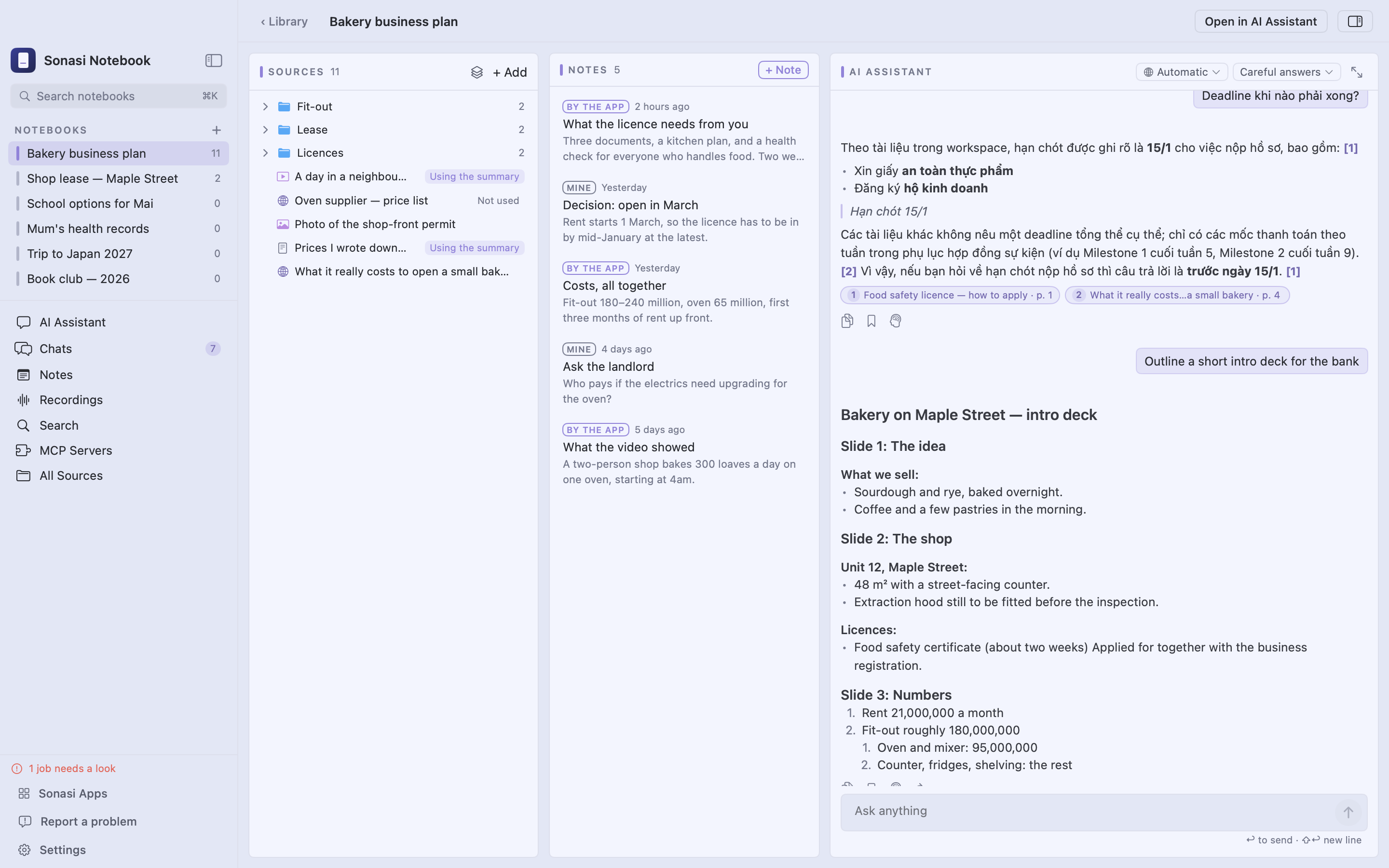Image resolution: width=1389 pixels, height=868 pixels.
Task: Expand the AI Assistant panel with arrows icon
Action: pos(1356,72)
